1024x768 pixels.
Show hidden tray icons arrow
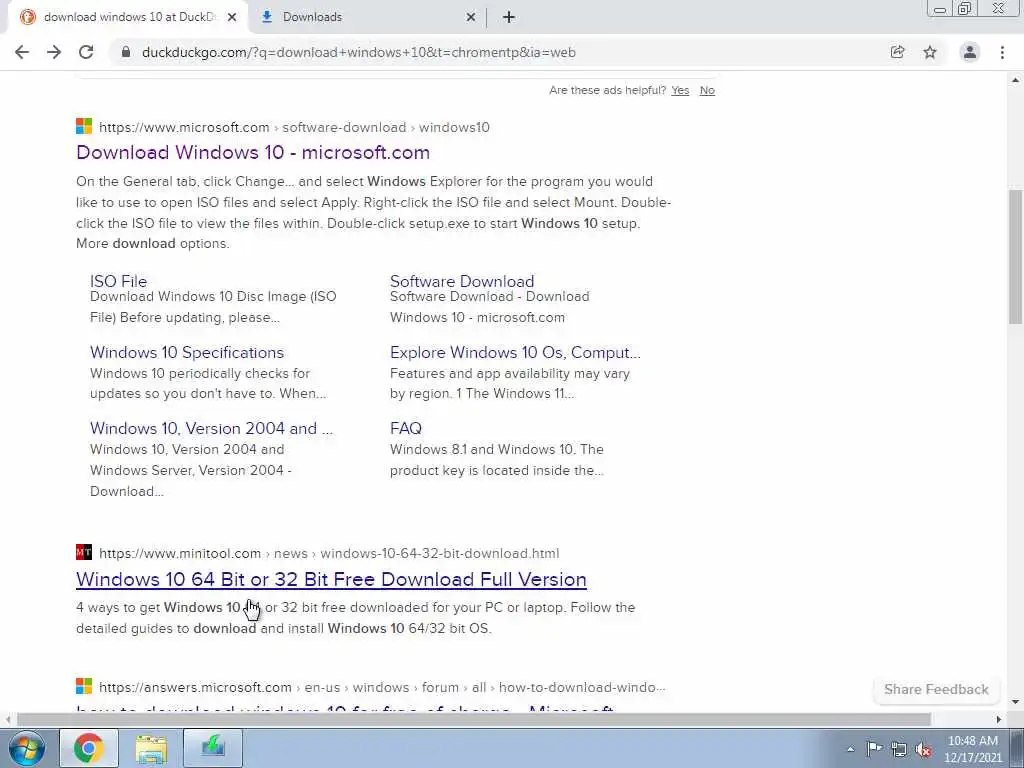click(850, 749)
